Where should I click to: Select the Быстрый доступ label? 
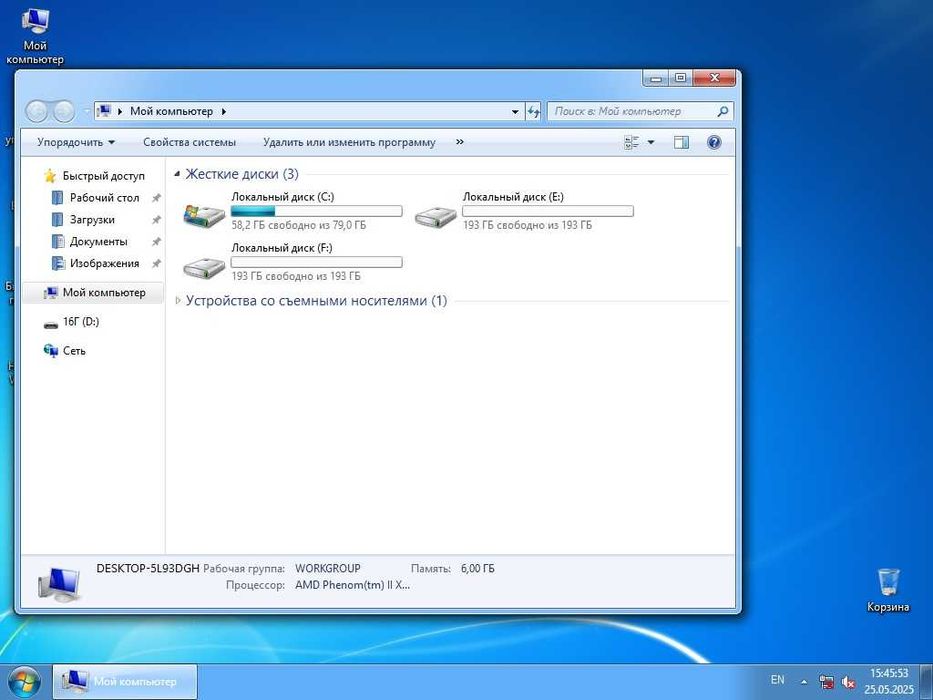[104, 176]
